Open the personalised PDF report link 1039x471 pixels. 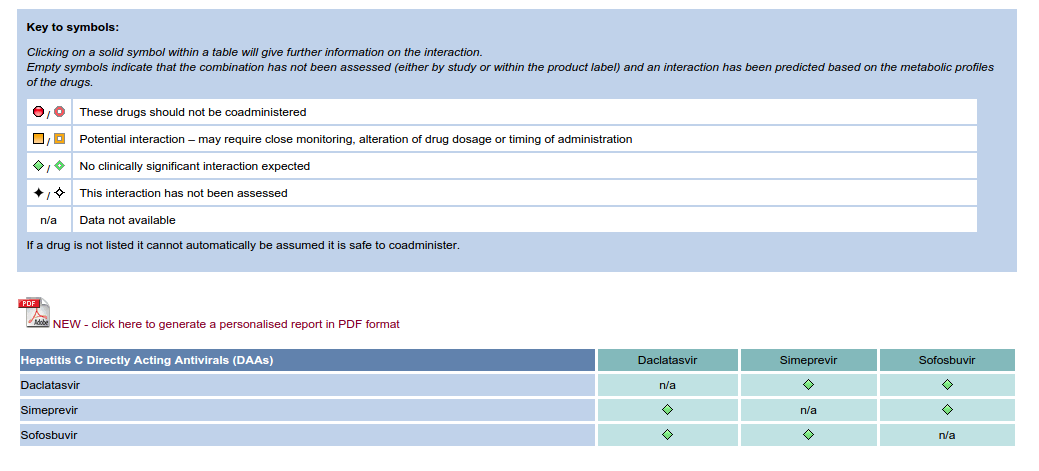coord(226,324)
